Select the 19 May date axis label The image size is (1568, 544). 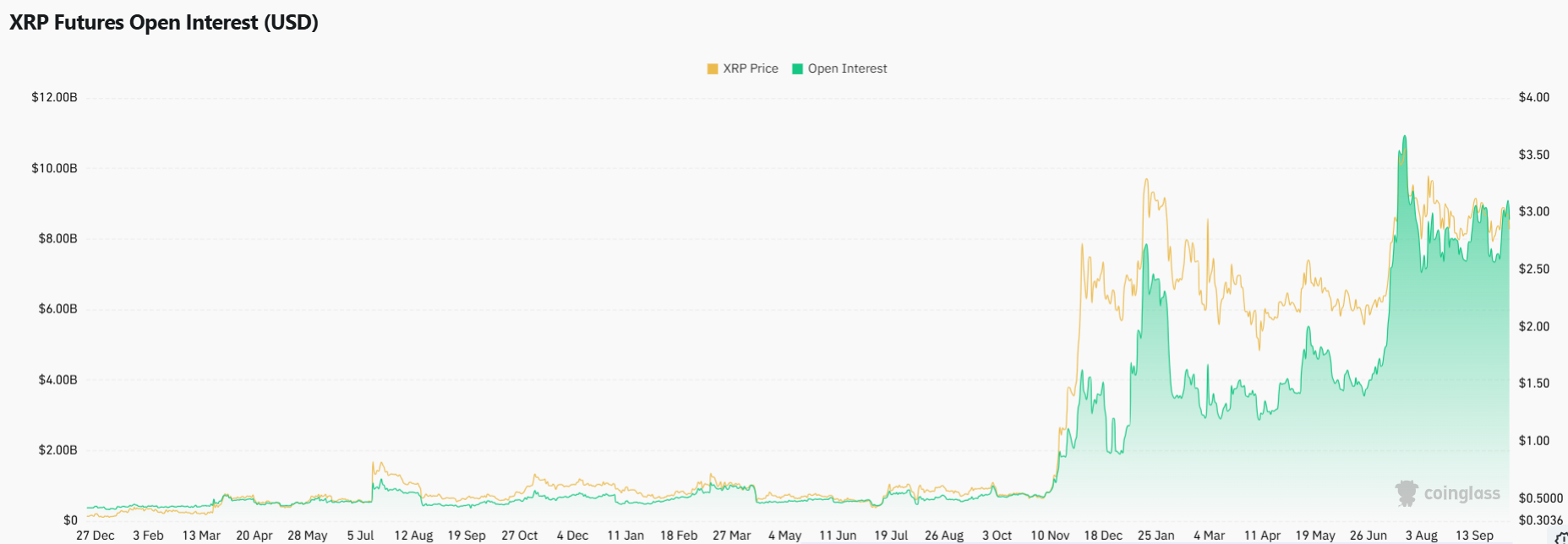(1315, 536)
